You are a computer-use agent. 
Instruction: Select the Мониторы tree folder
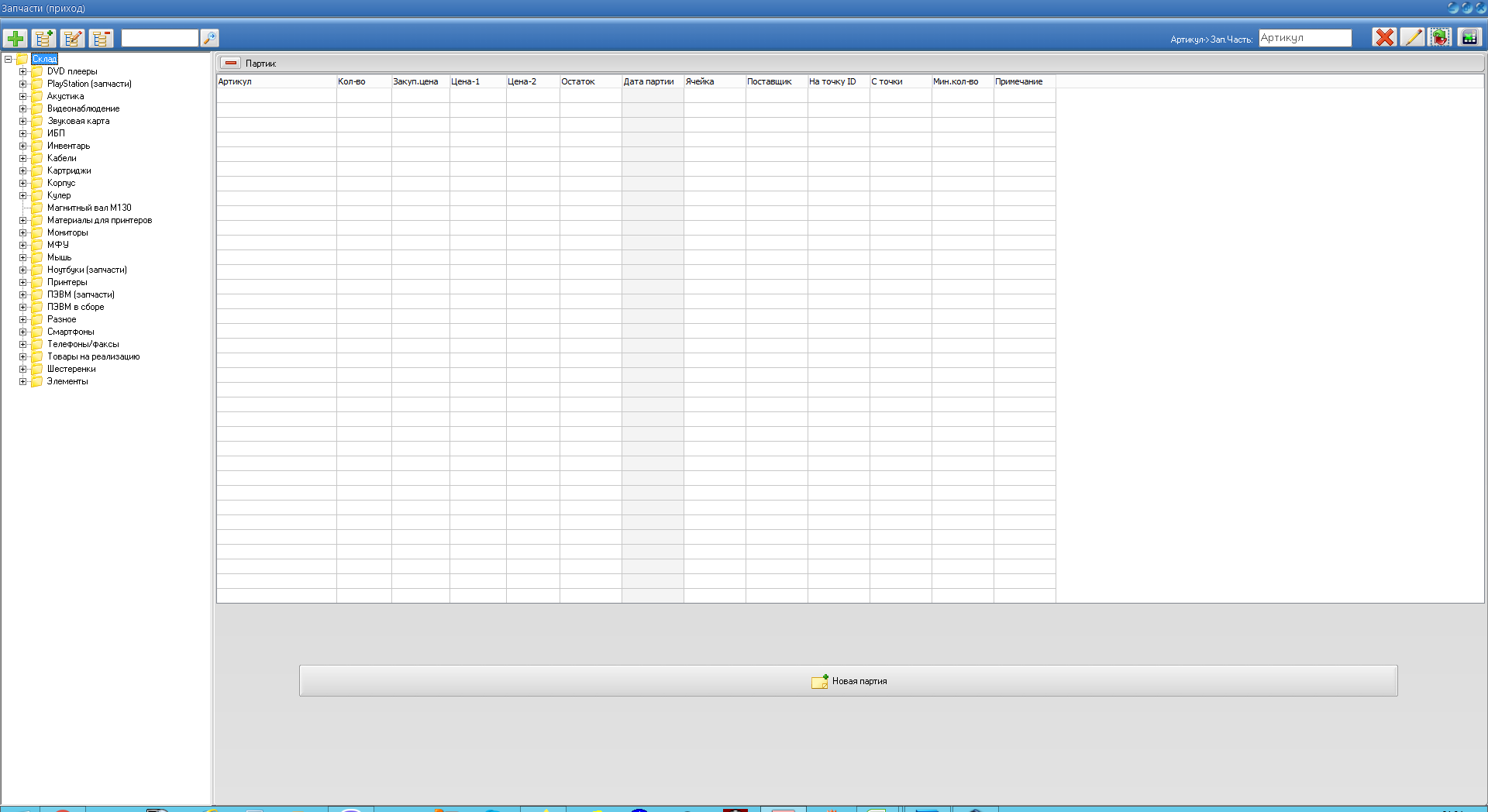pos(67,232)
